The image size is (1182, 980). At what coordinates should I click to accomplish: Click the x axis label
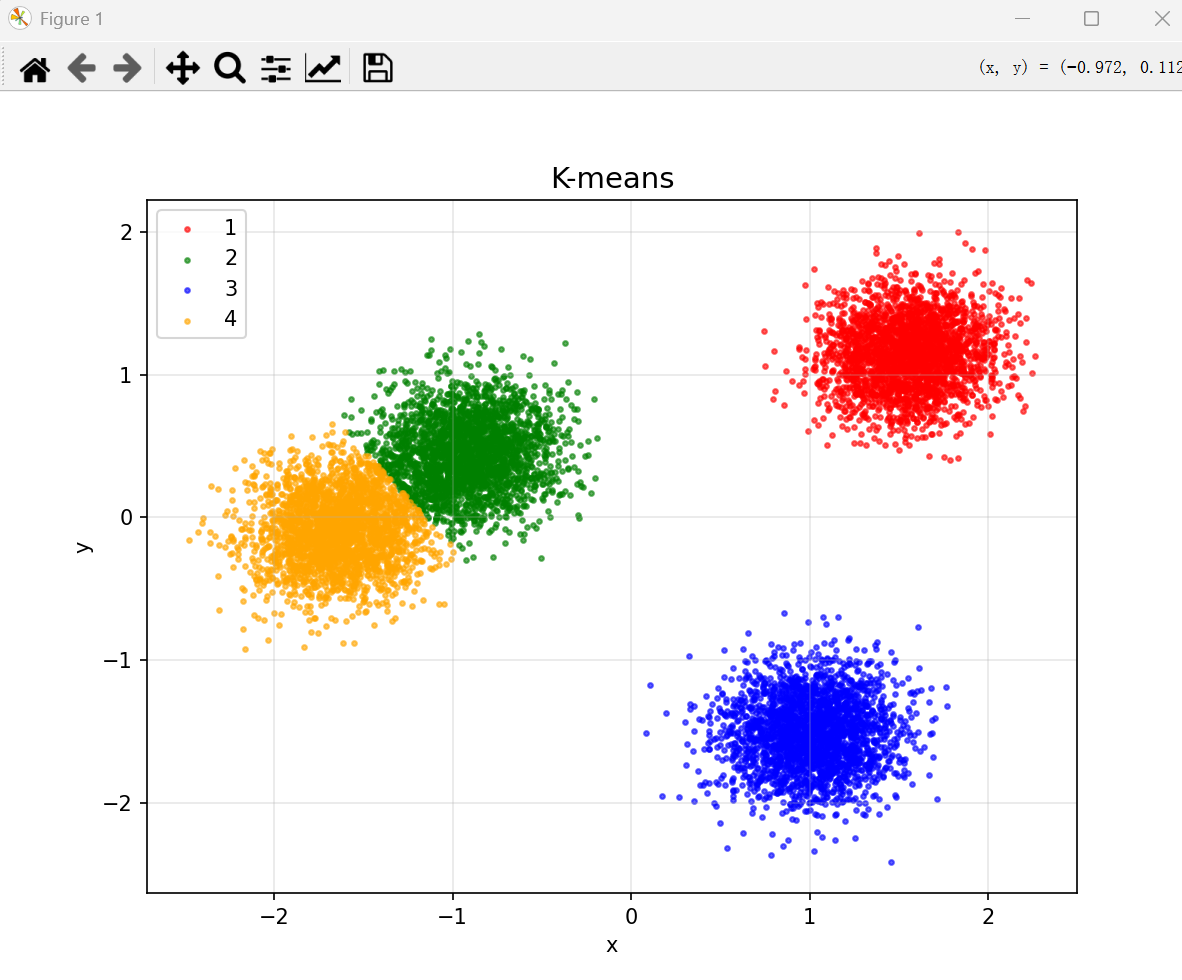coord(612,945)
